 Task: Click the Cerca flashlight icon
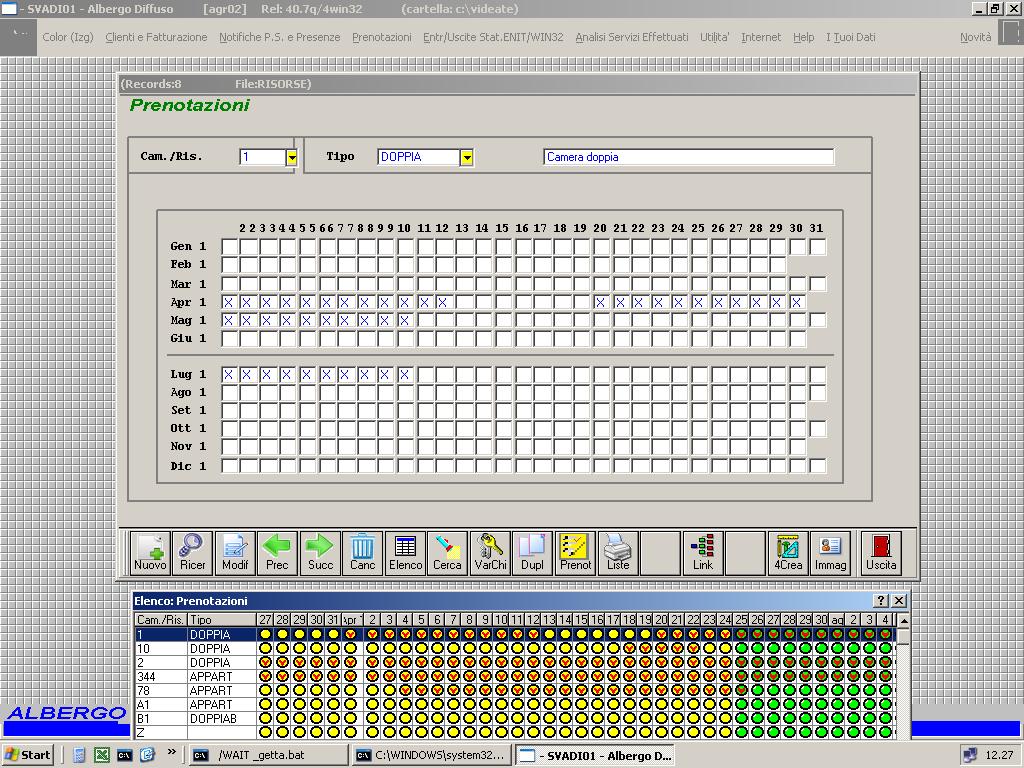tap(447, 553)
